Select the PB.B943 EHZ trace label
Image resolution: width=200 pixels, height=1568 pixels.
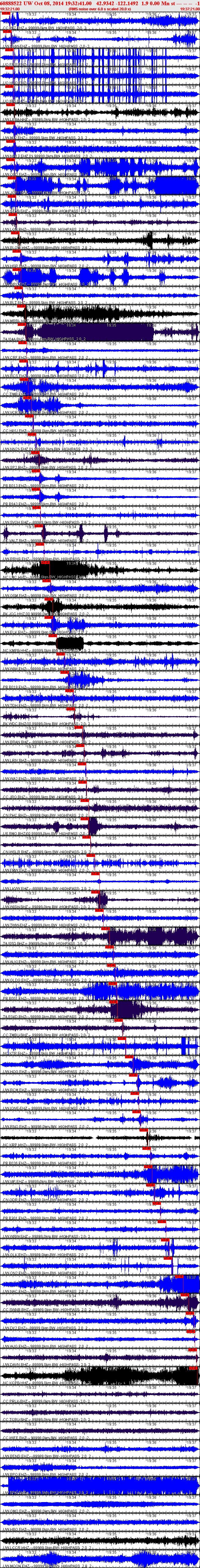(x=46, y=504)
